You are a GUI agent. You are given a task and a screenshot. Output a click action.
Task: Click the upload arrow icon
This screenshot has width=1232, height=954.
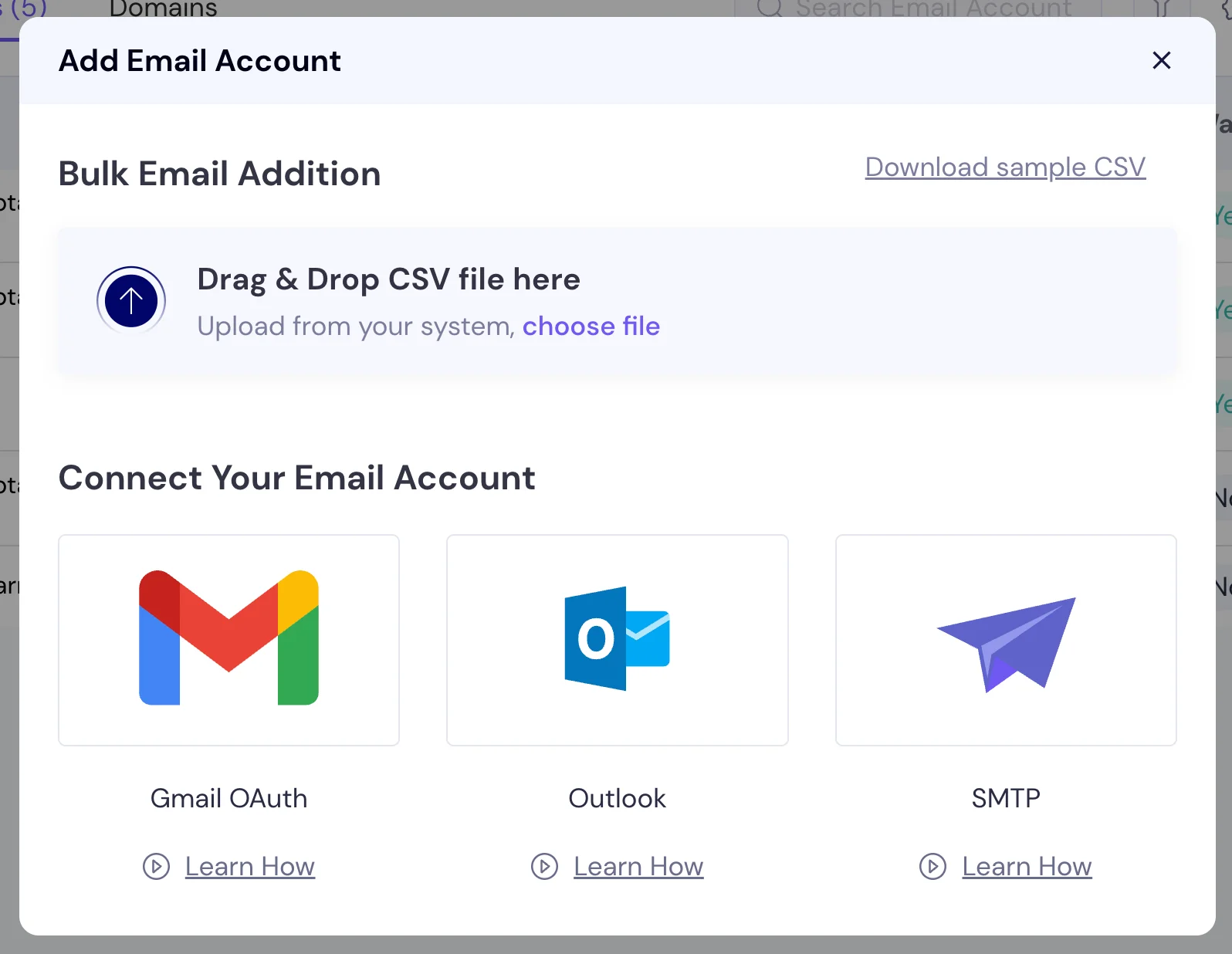[x=131, y=301]
